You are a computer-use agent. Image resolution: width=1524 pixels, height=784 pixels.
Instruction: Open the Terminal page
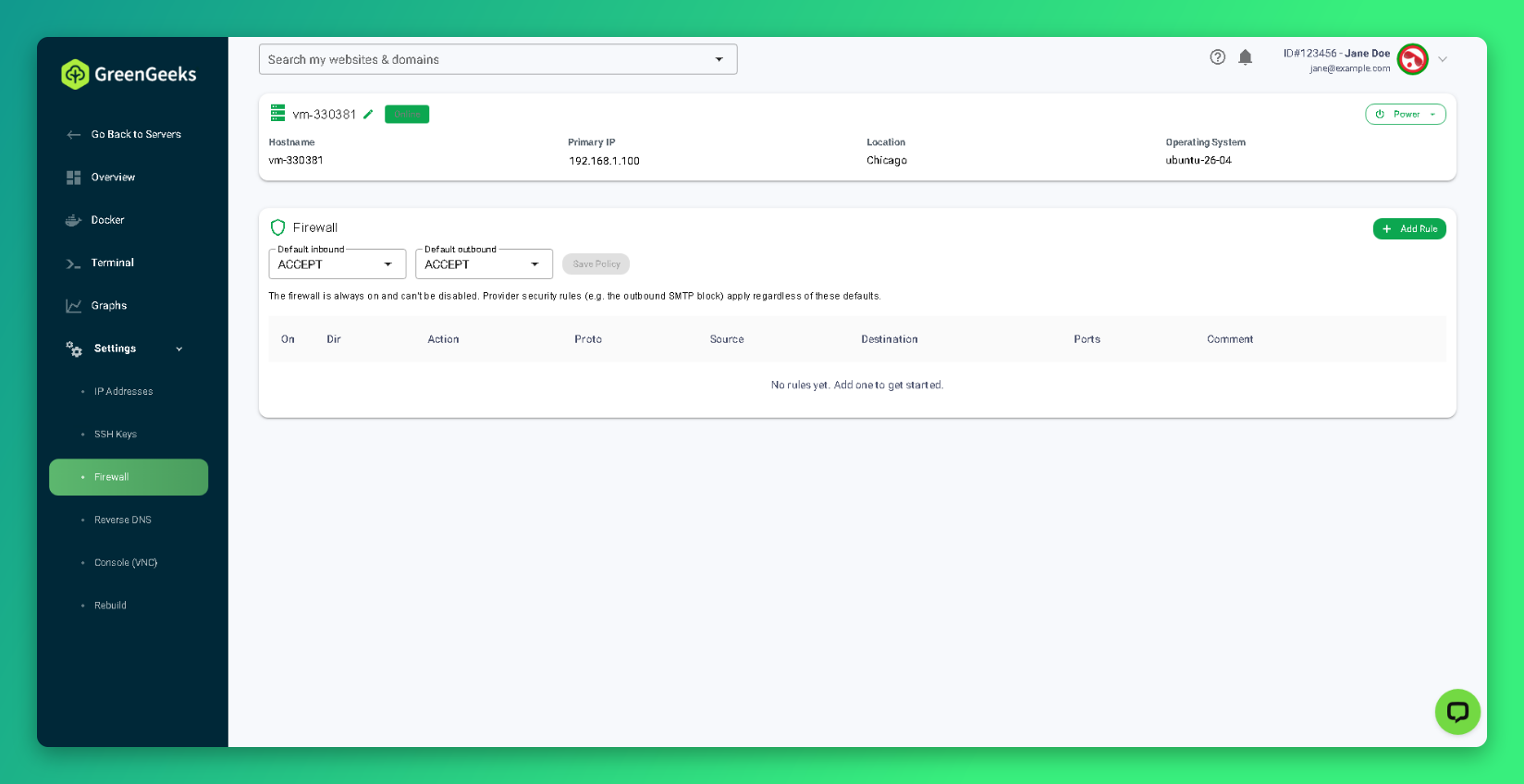[x=113, y=263]
